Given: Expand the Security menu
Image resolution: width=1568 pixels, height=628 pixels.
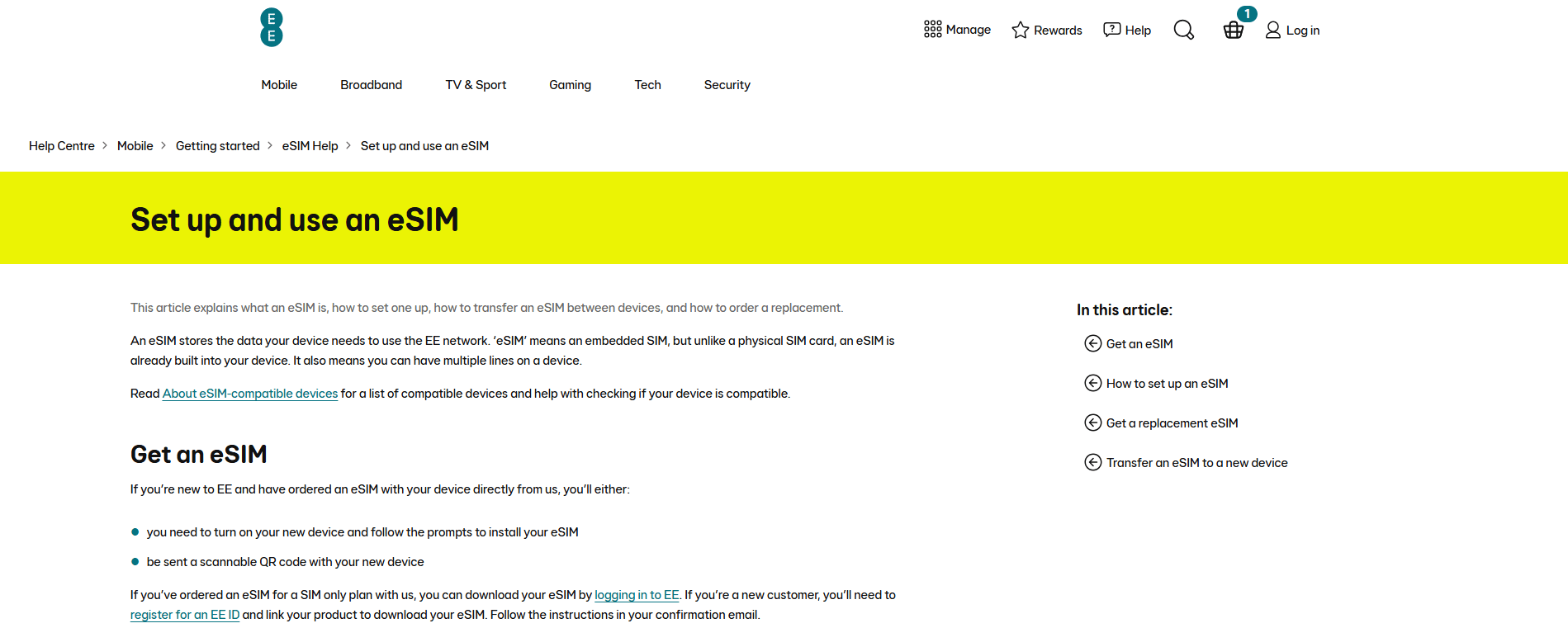Looking at the screenshot, I should pyautogui.click(x=727, y=85).
